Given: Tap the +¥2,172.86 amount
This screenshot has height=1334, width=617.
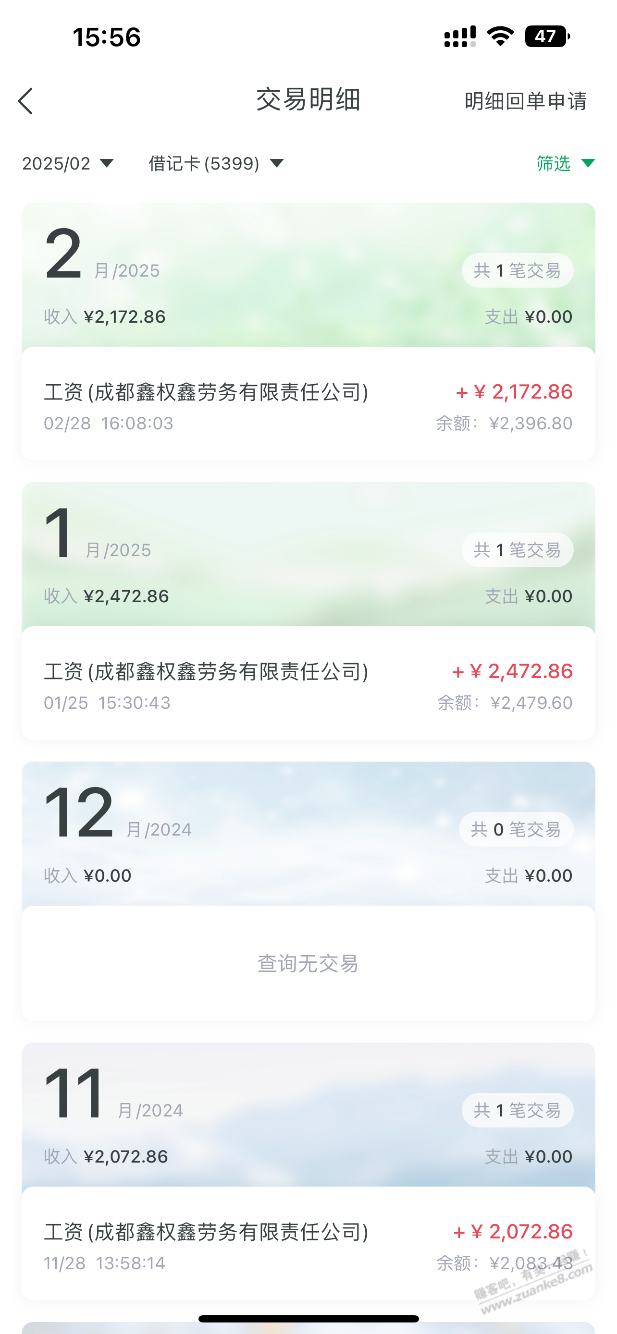Looking at the screenshot, I should click(x=514, y=392).
